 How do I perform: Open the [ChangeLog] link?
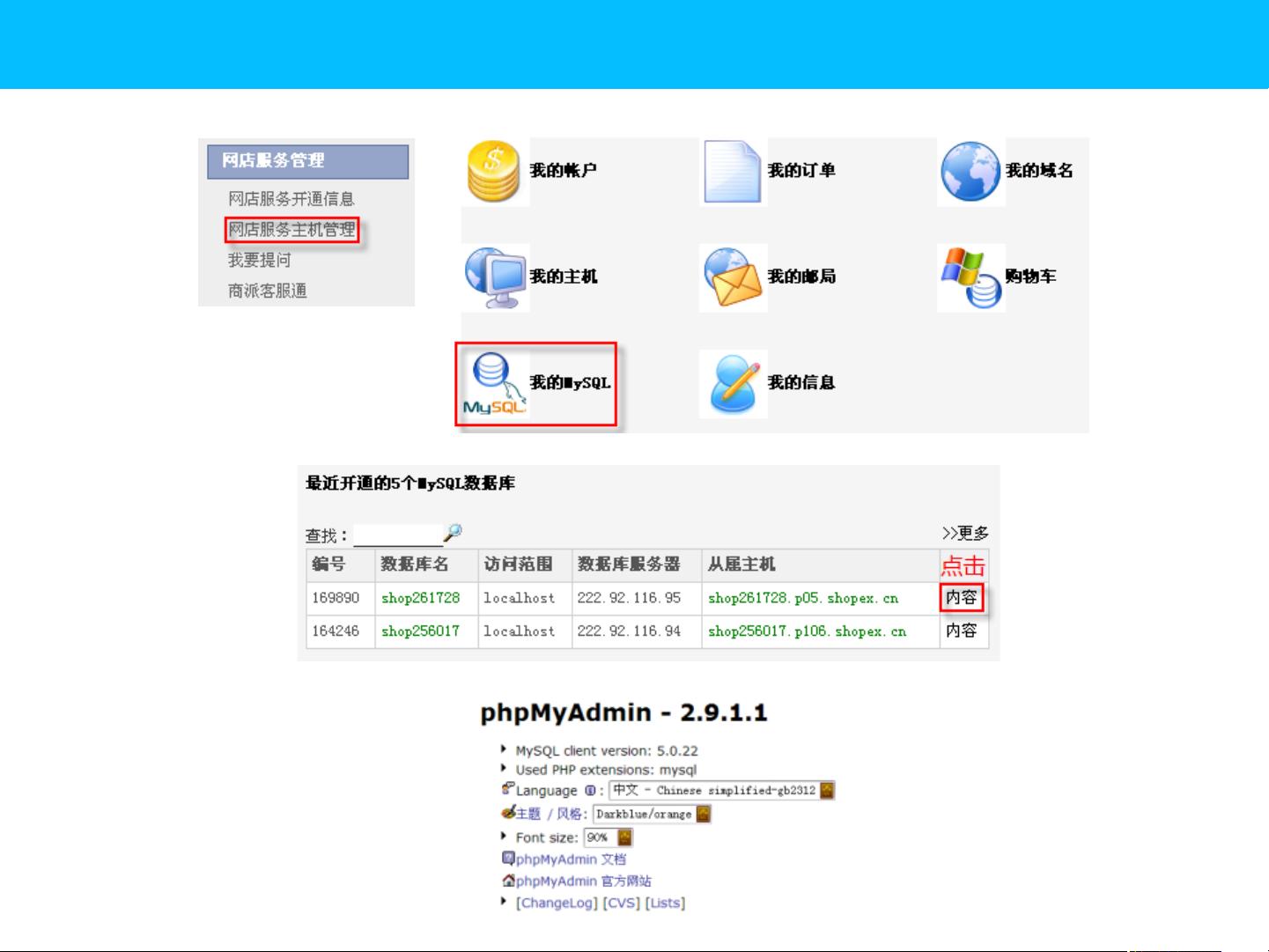[557, 903]
